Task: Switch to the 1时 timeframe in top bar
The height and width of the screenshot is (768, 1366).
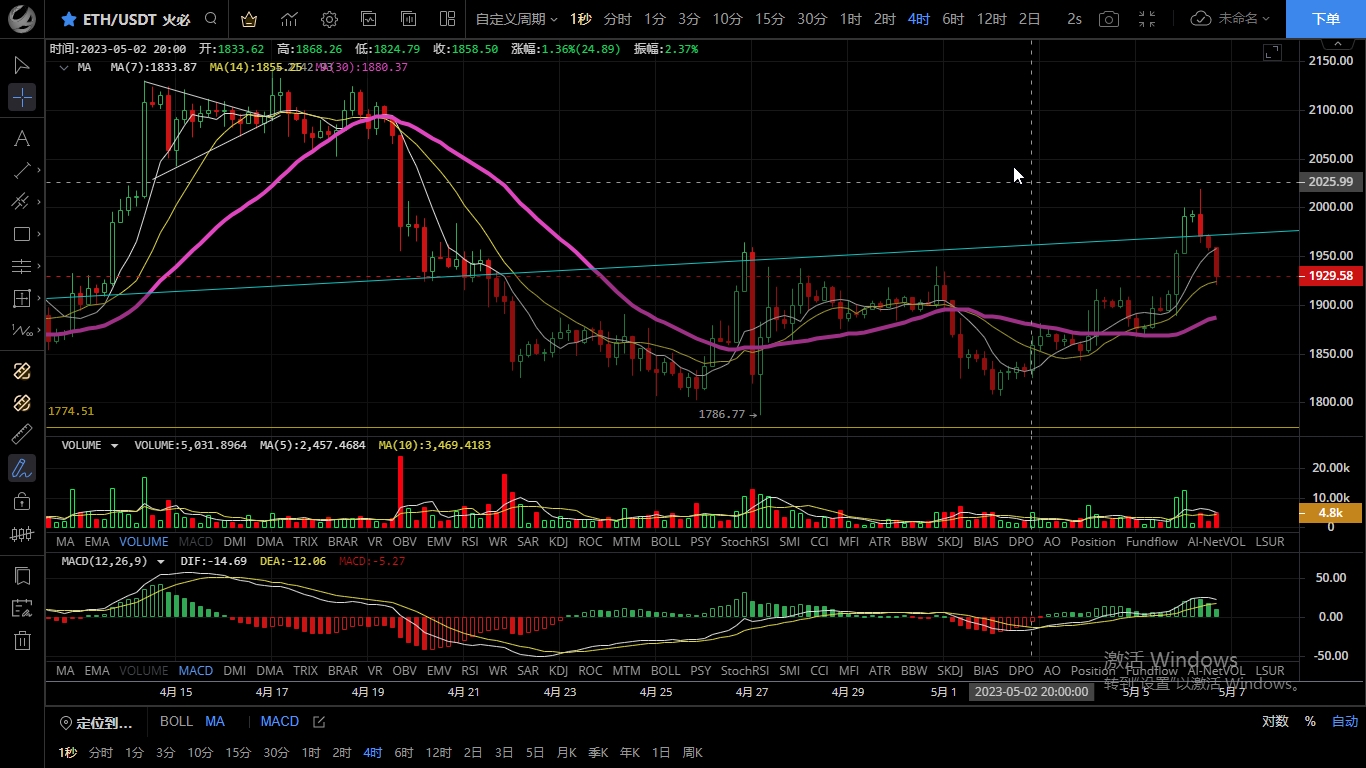Action: click(x=850, y=19)
